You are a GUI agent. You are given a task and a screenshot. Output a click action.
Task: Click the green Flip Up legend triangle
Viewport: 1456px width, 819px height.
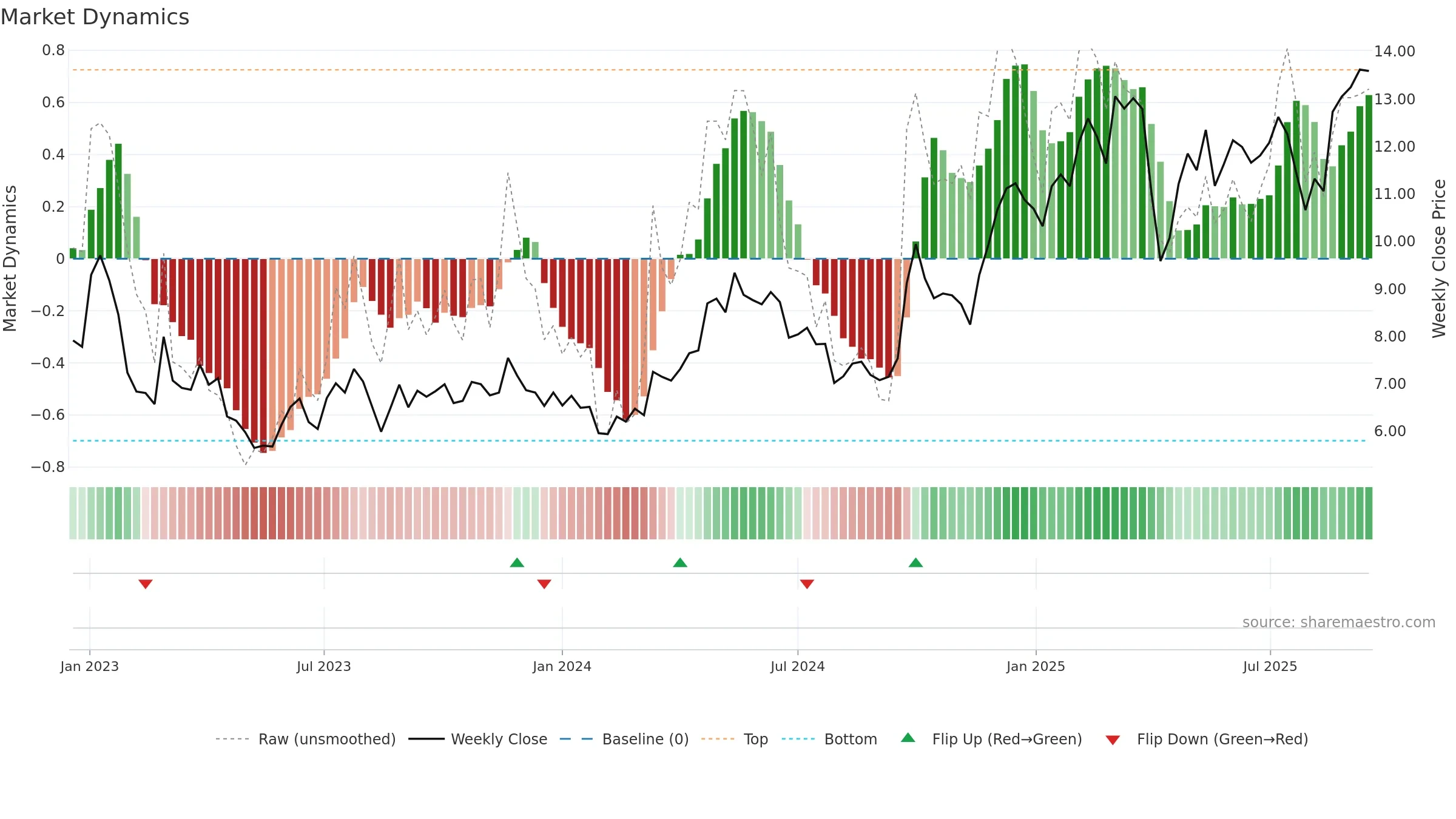[x=908, y=738]
